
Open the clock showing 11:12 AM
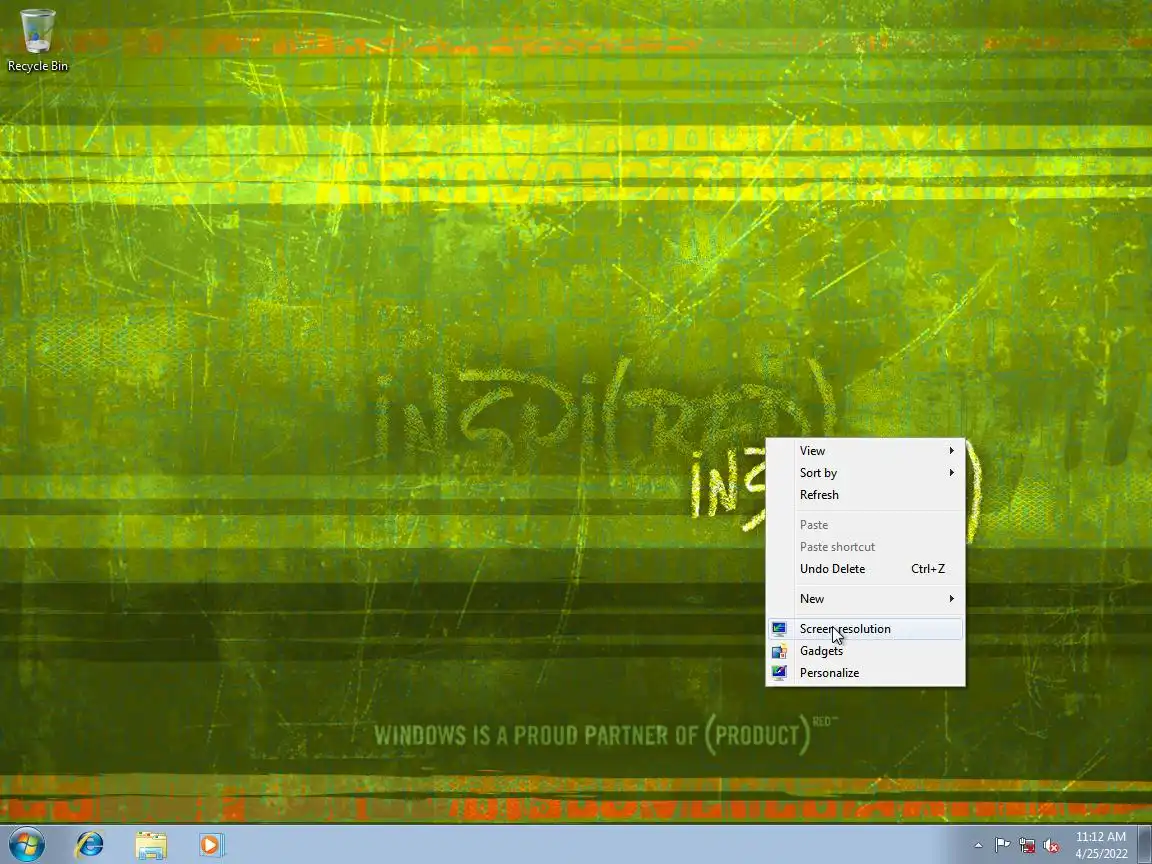coord(1101,845)
